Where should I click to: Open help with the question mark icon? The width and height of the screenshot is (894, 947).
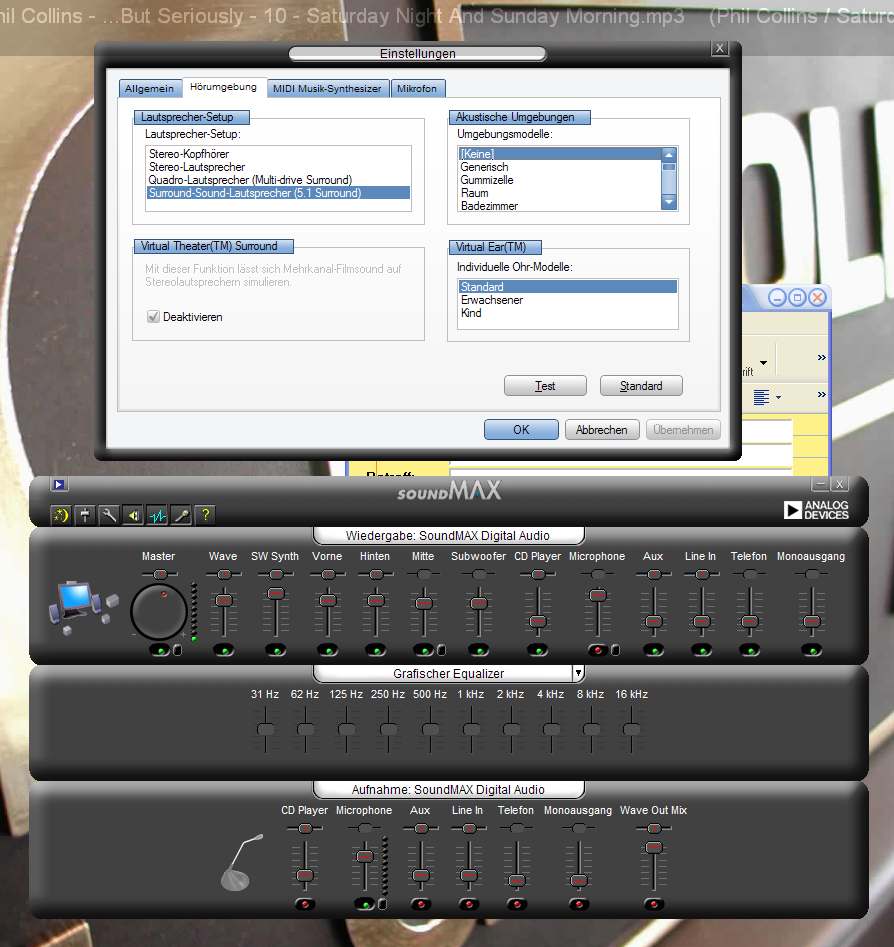[x=205, y=515]
